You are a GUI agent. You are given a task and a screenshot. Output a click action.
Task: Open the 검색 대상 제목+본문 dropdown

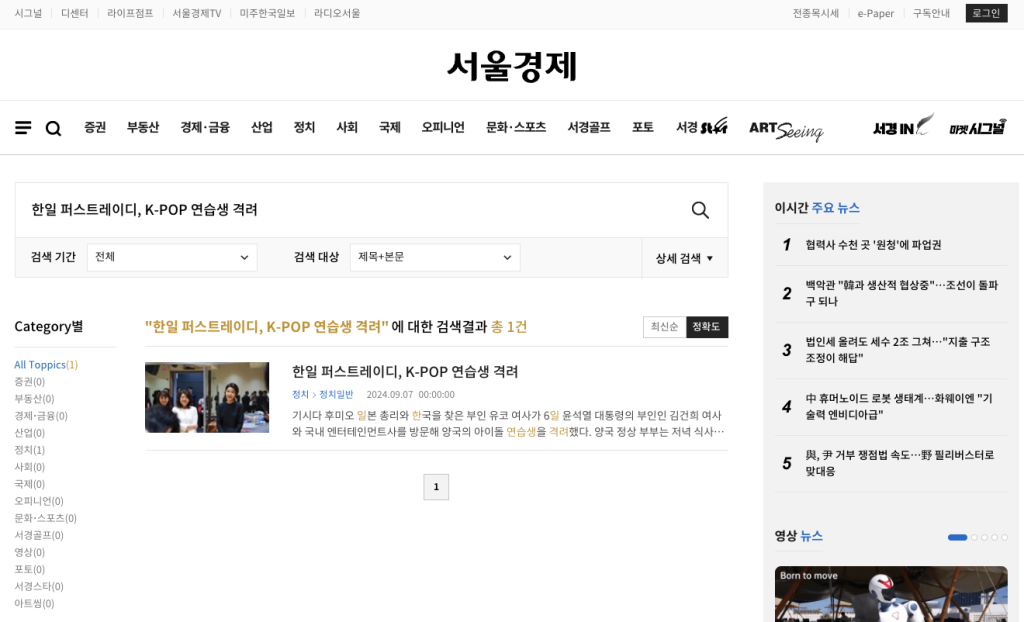tap(435, 257)
